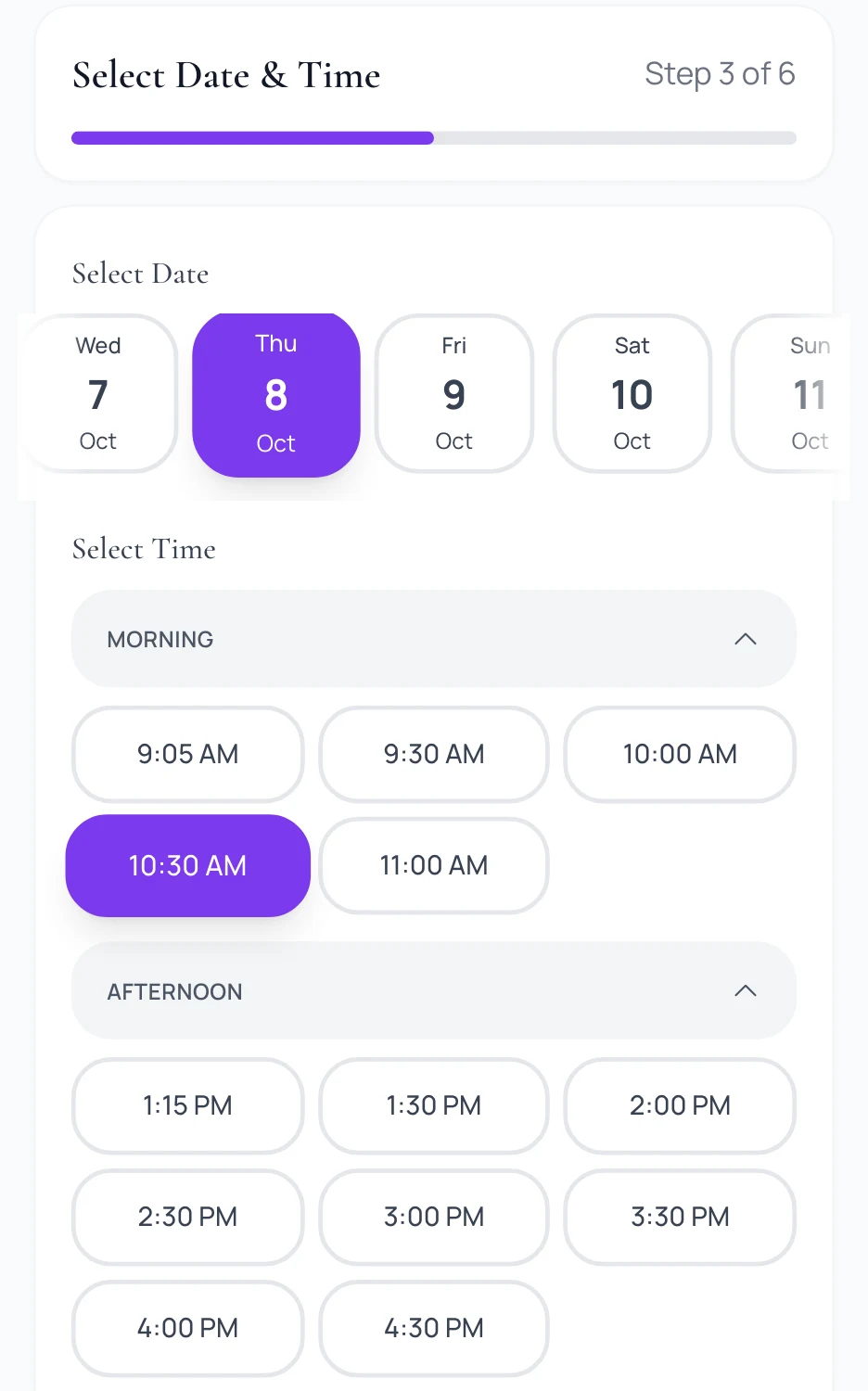Select 1:15 PM time slot
The image size is (868, 1391).
(188, 1105)
